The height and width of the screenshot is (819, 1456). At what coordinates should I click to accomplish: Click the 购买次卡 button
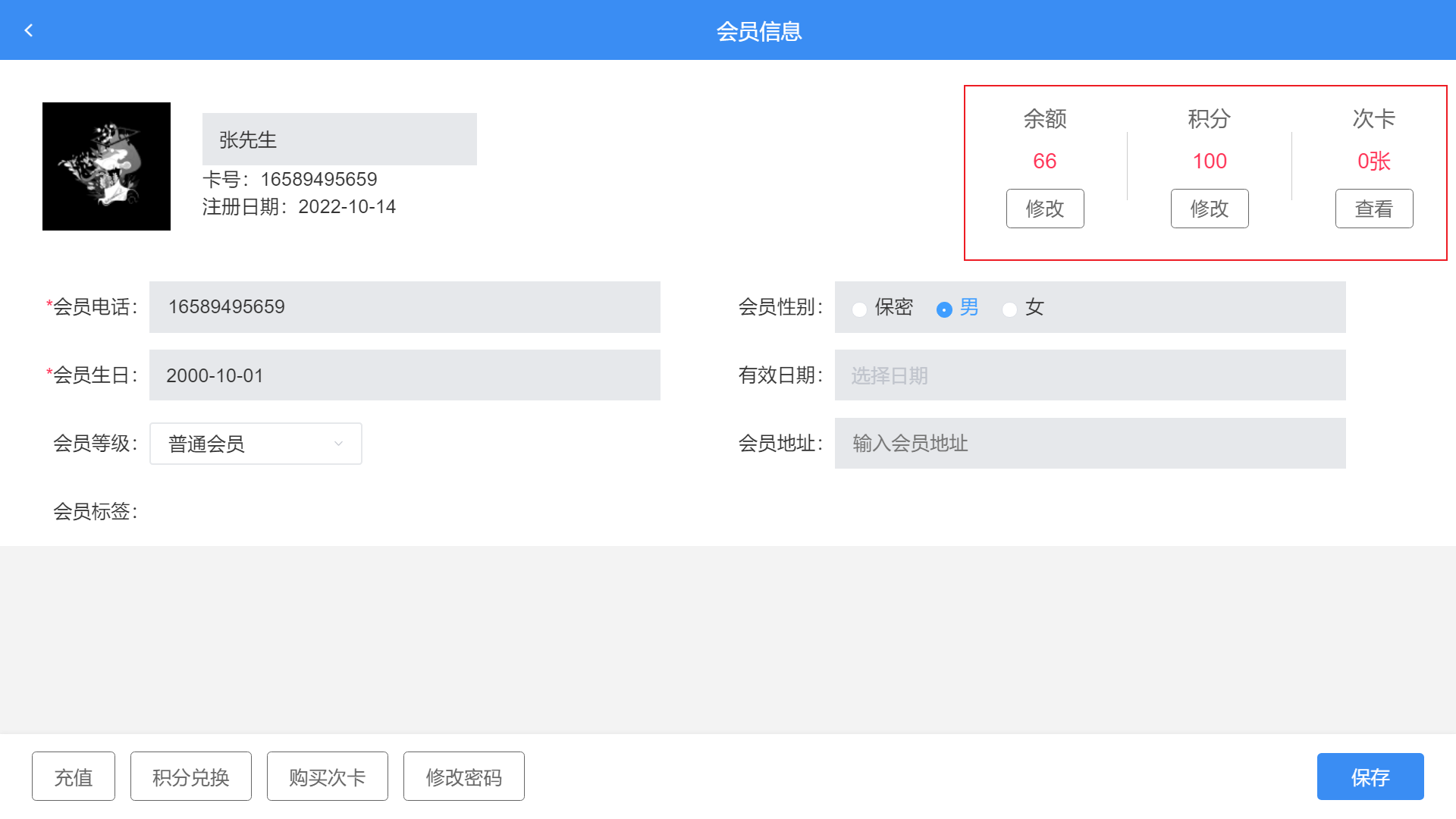pyautogui.click(x=327, y=777)
